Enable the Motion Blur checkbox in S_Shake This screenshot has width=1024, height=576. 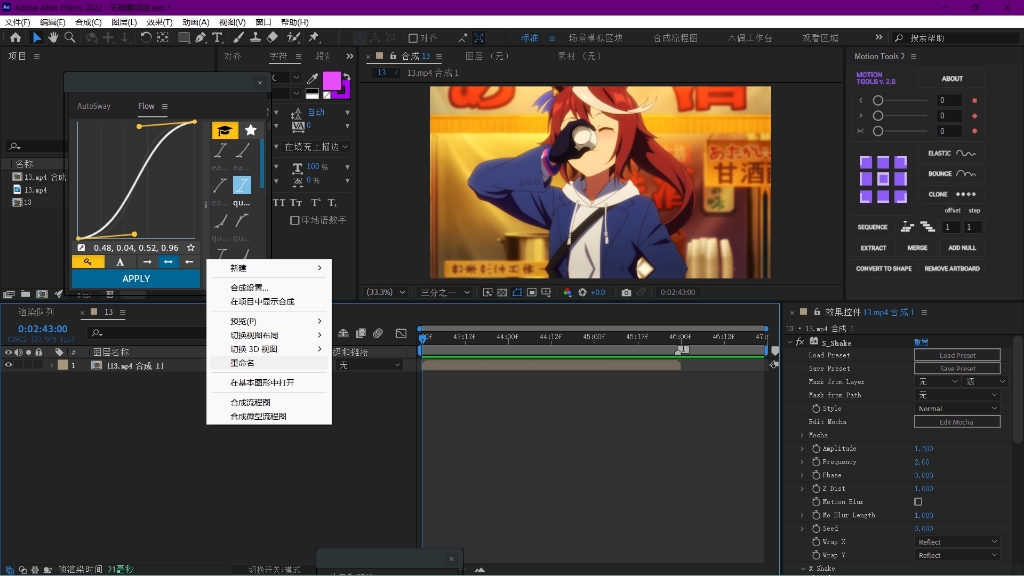918,502
